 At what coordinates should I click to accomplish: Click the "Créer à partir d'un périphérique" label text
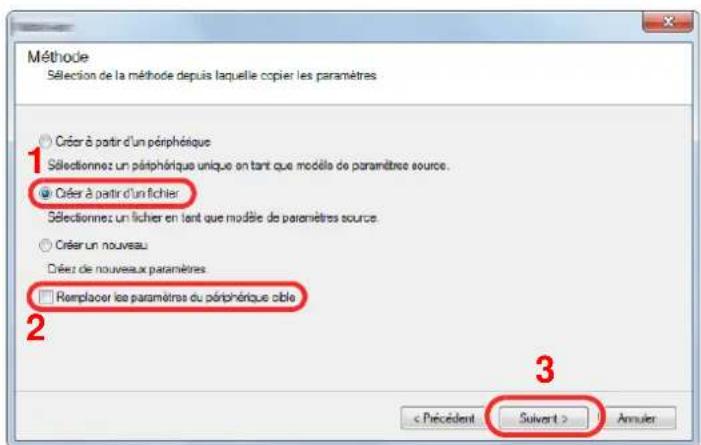[133, 142]
